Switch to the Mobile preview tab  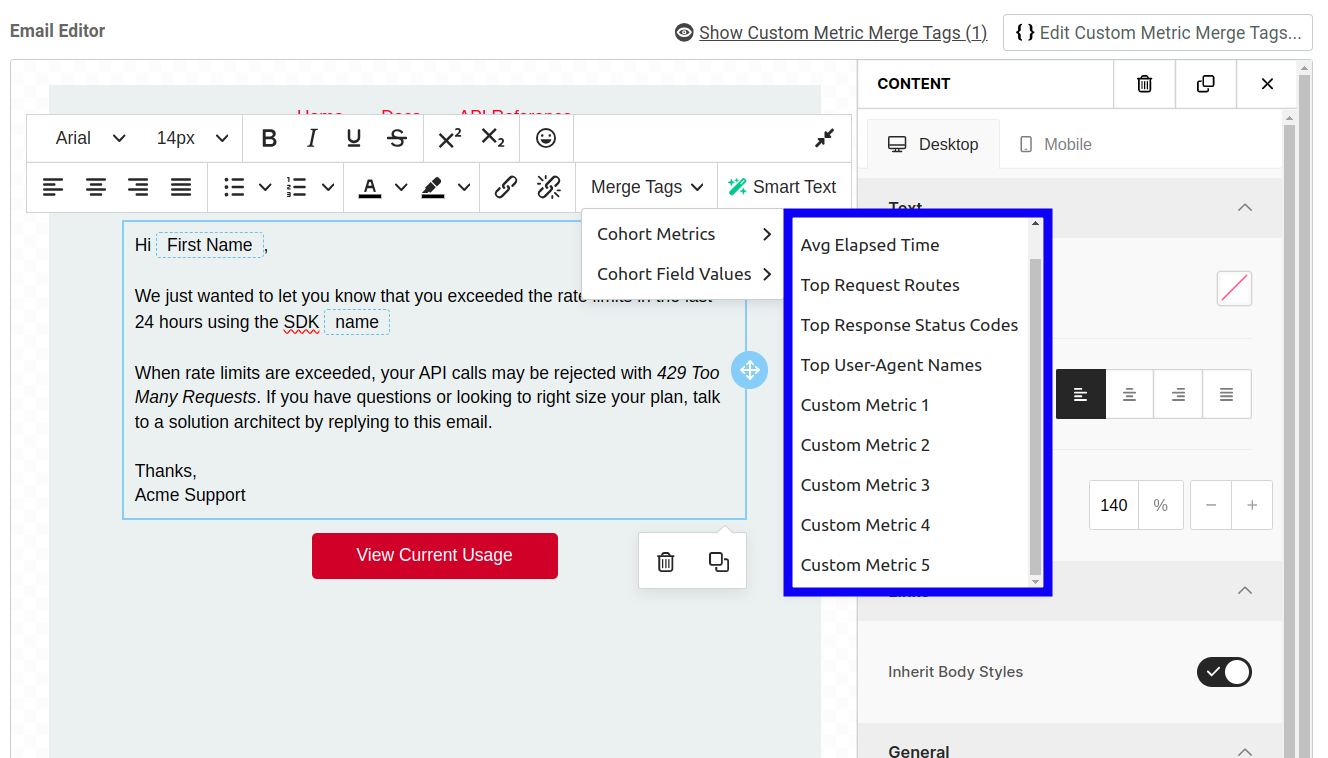coord(1055,144)
